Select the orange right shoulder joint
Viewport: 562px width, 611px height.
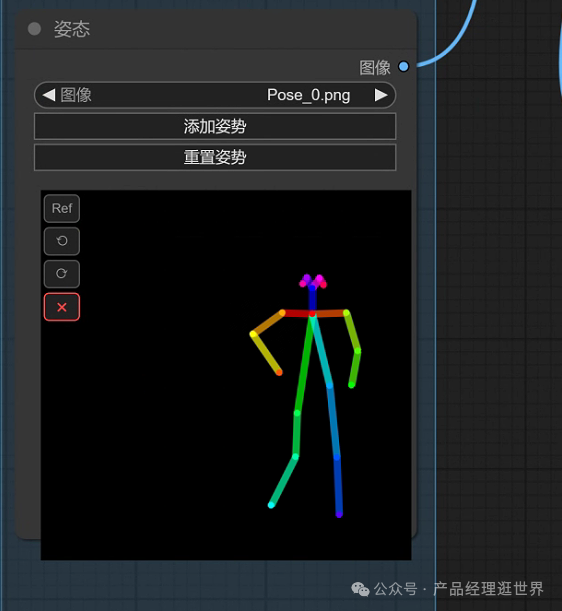tap(282, 313)
